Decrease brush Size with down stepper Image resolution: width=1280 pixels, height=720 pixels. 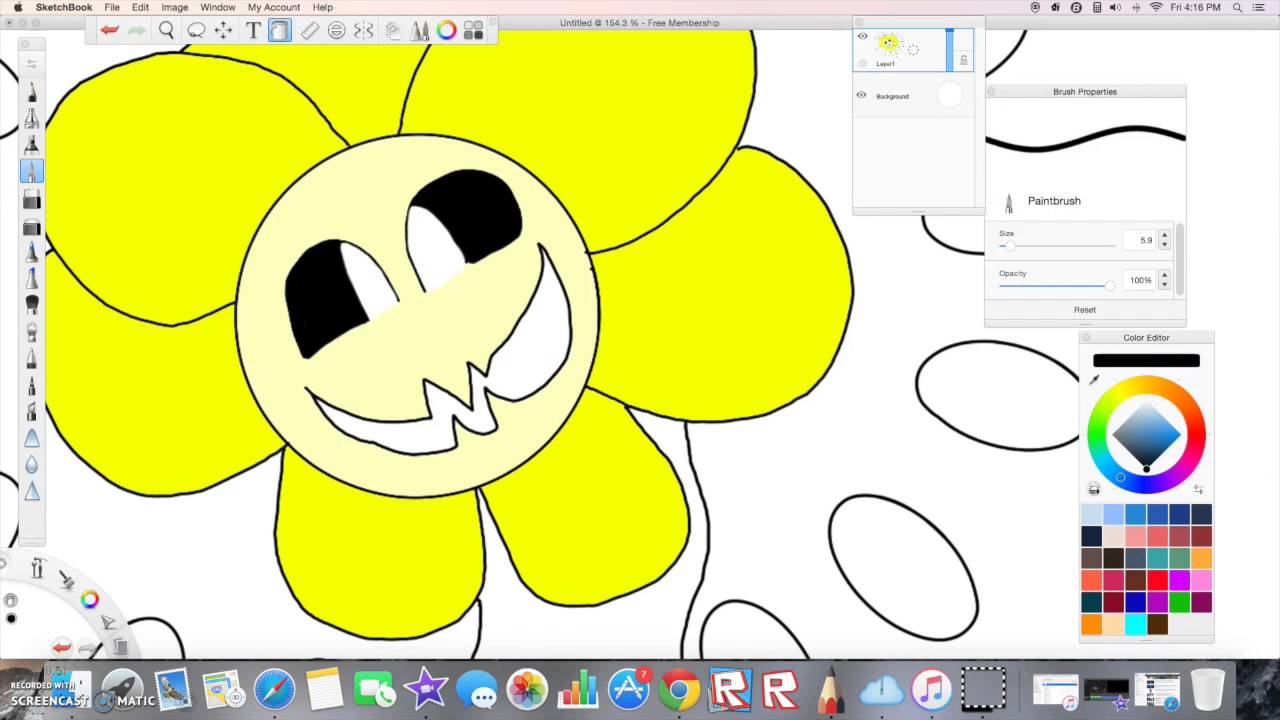(x=1164, y=244)
